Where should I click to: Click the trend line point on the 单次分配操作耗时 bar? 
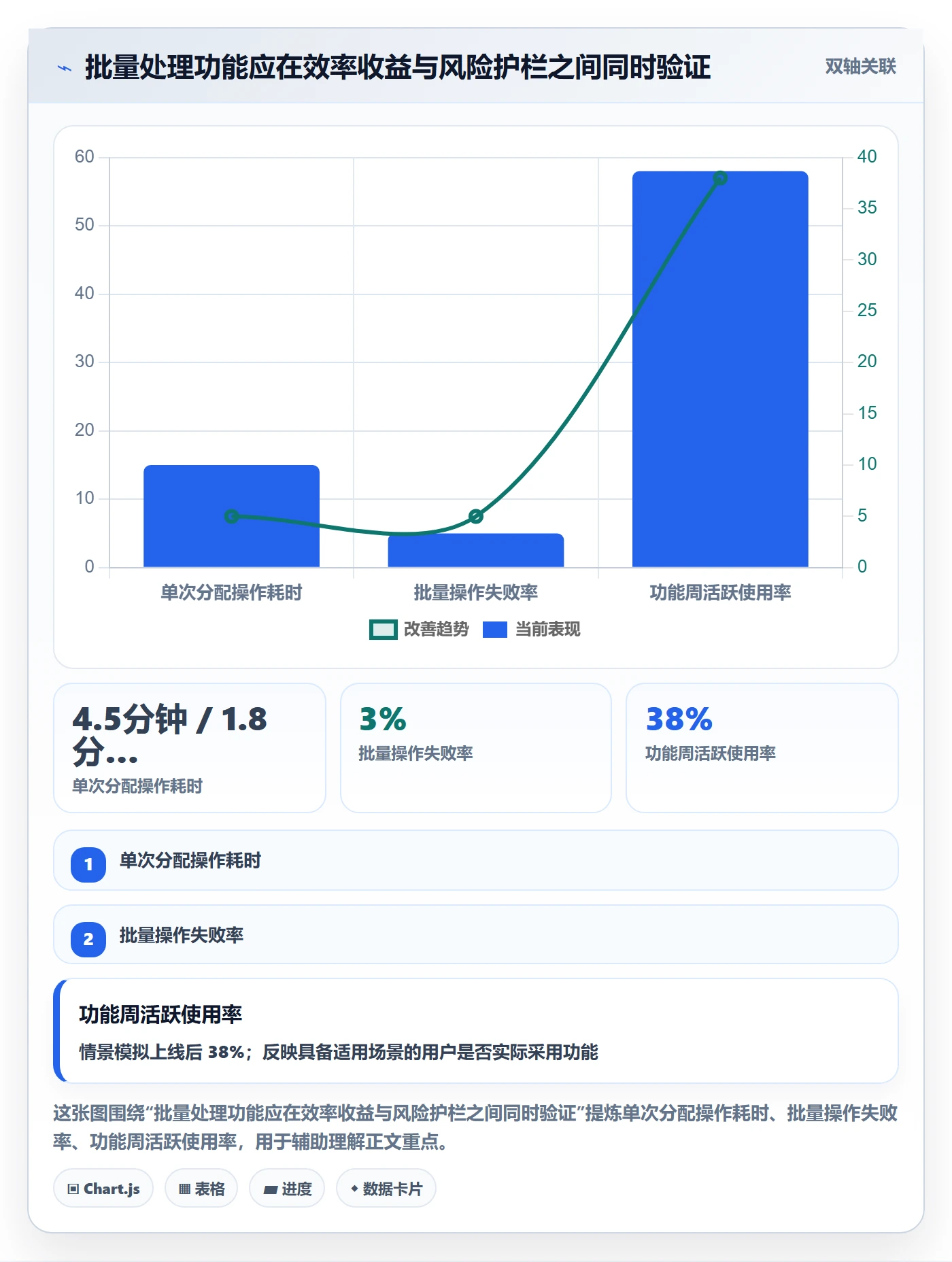pyautogui.click(x=231, y=517)
